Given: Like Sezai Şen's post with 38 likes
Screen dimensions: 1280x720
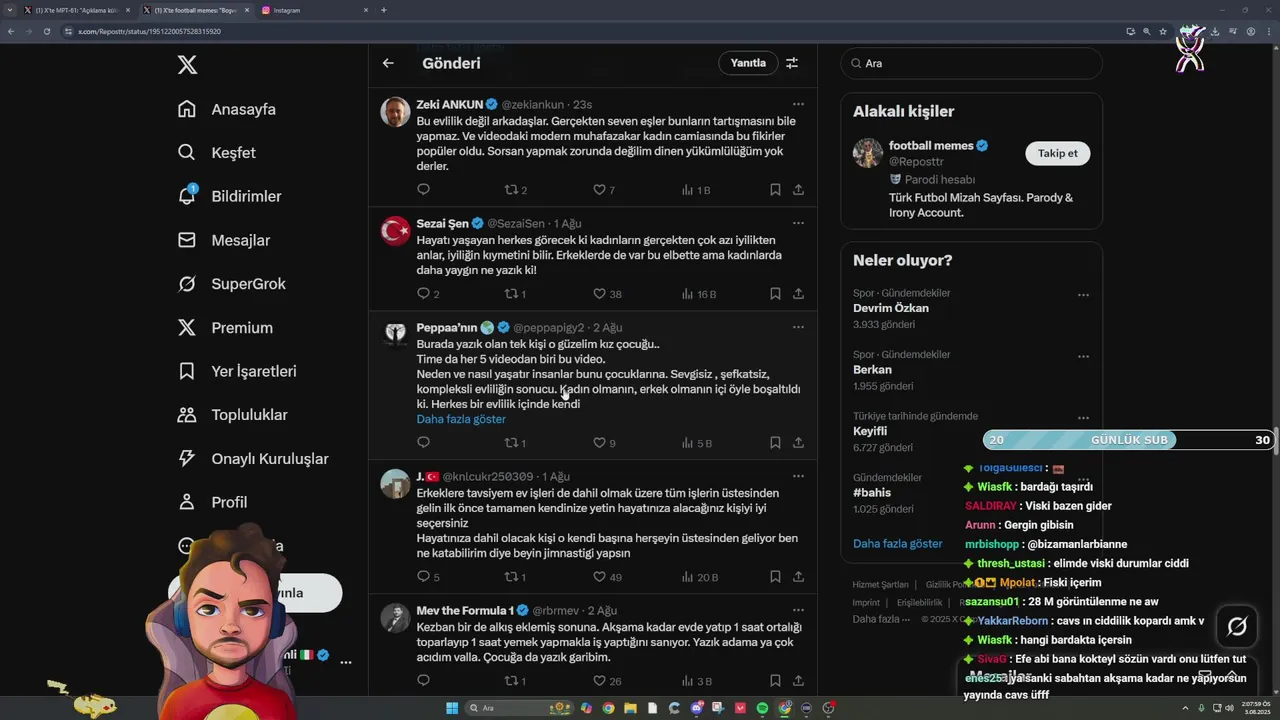Looking at the screenshot, I should pos(599,294).
